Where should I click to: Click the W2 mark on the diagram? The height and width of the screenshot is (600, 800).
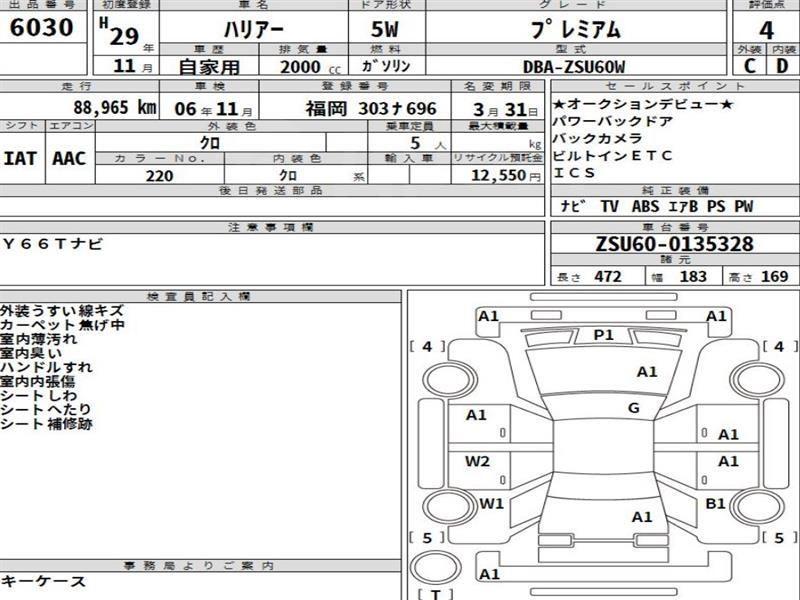477,461
